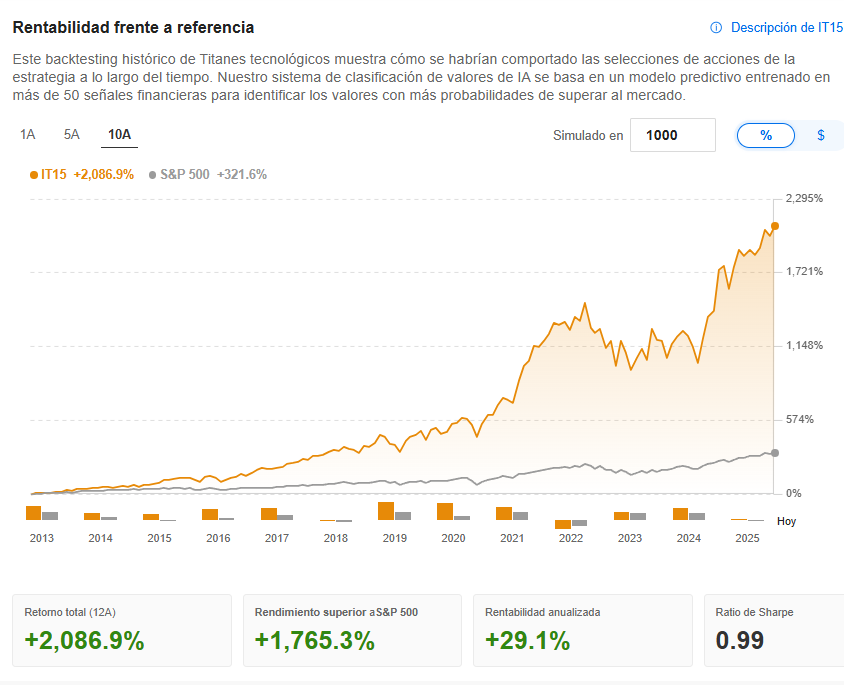Click the orange IT15 legend dot
This screenshot has height=685, width=844.
[x=33, y=173]
